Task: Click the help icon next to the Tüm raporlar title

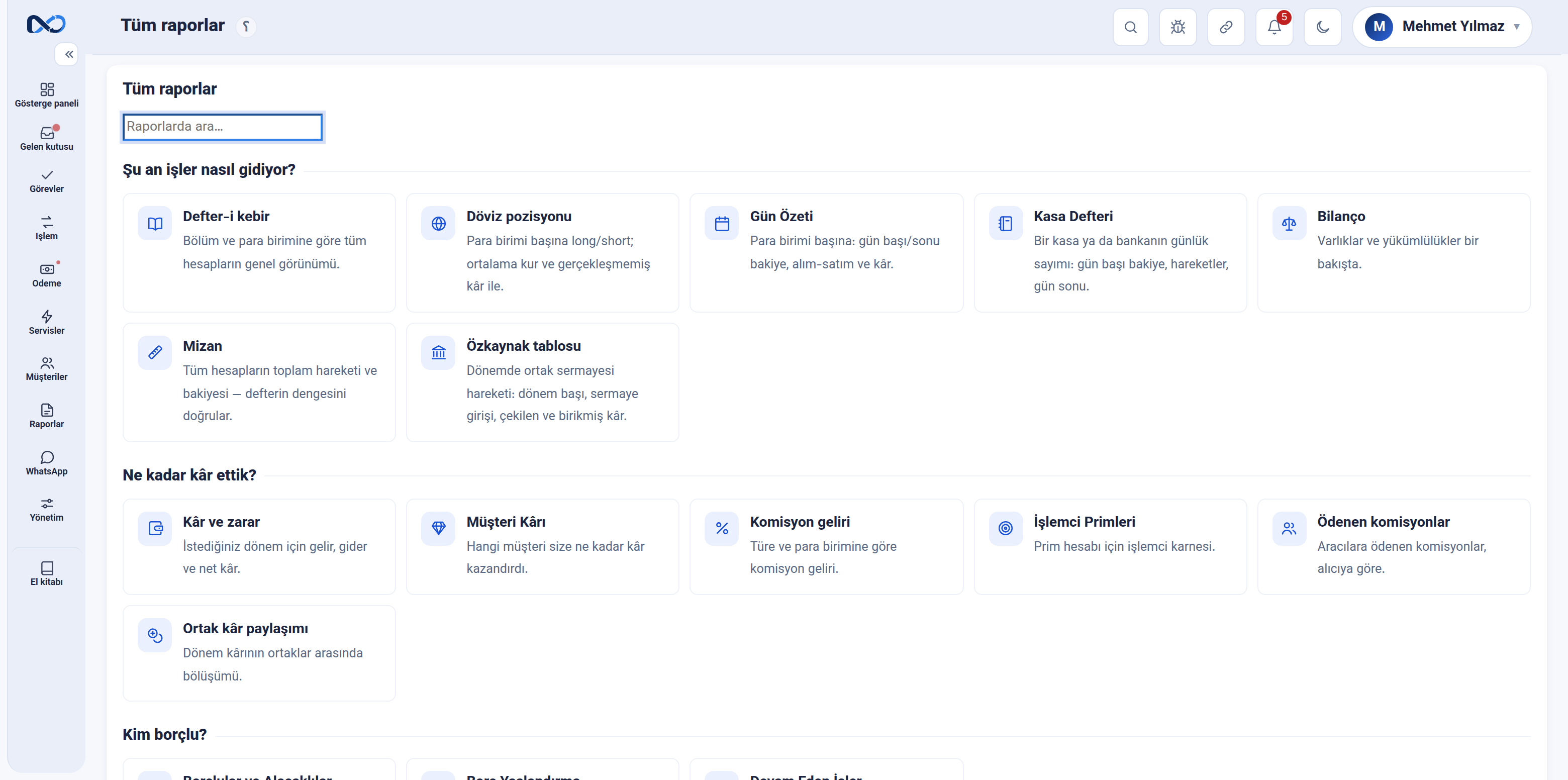Action: 246,27
